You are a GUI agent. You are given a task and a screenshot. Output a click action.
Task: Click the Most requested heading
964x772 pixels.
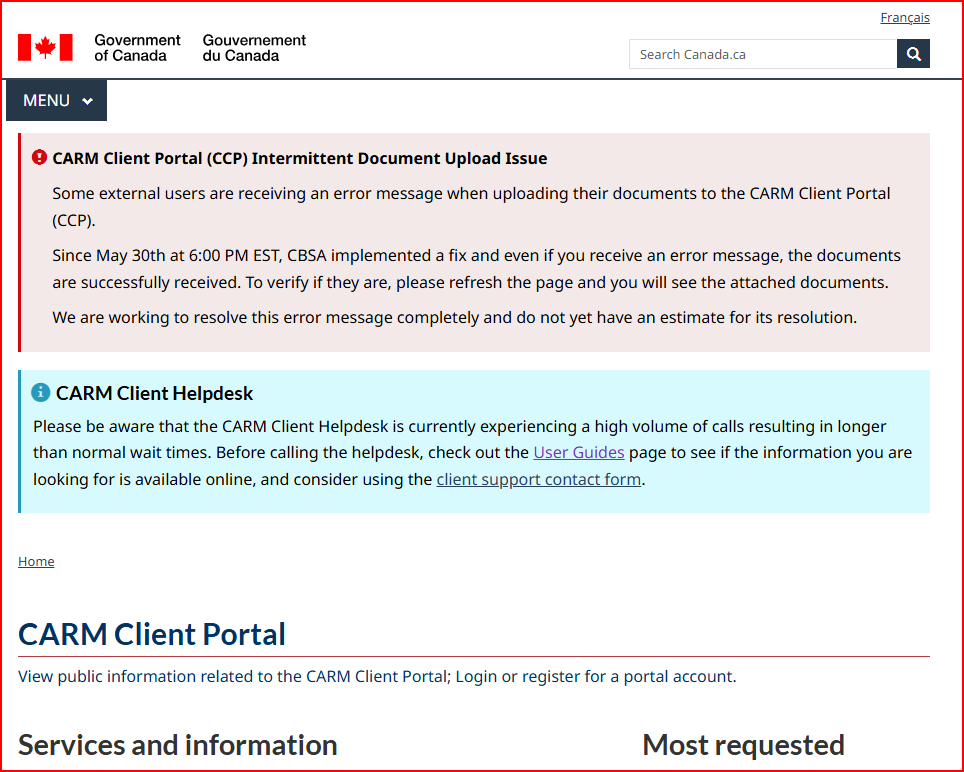pyautogui.click(x=743, y=745)
